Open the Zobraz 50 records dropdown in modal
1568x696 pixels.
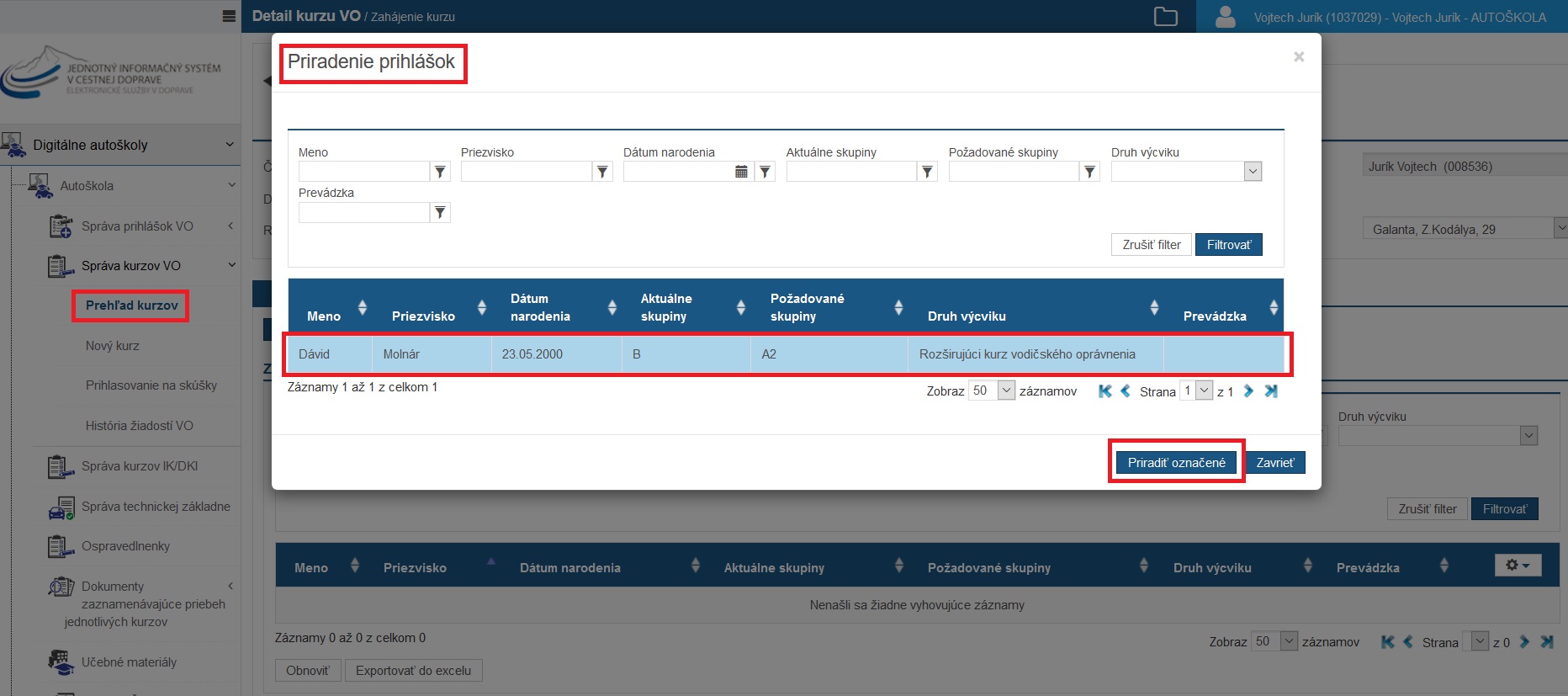click(x=1006, y=391)
